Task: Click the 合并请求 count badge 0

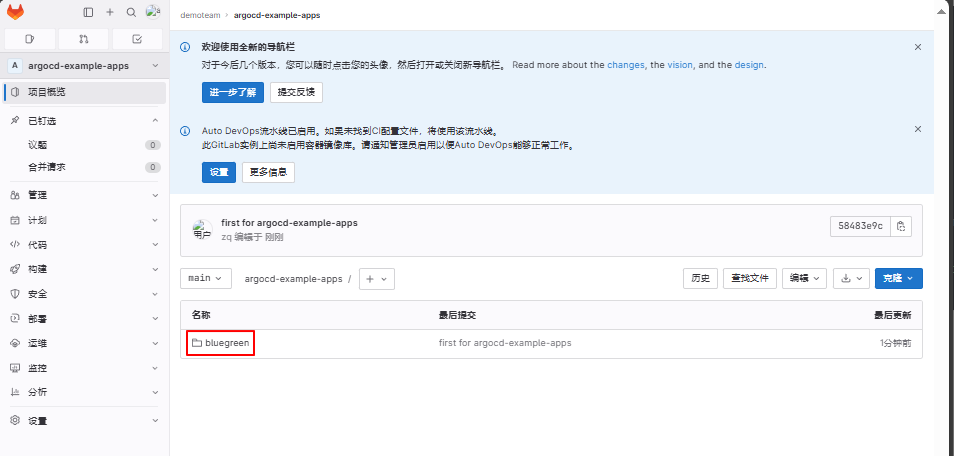Action: 153,167
